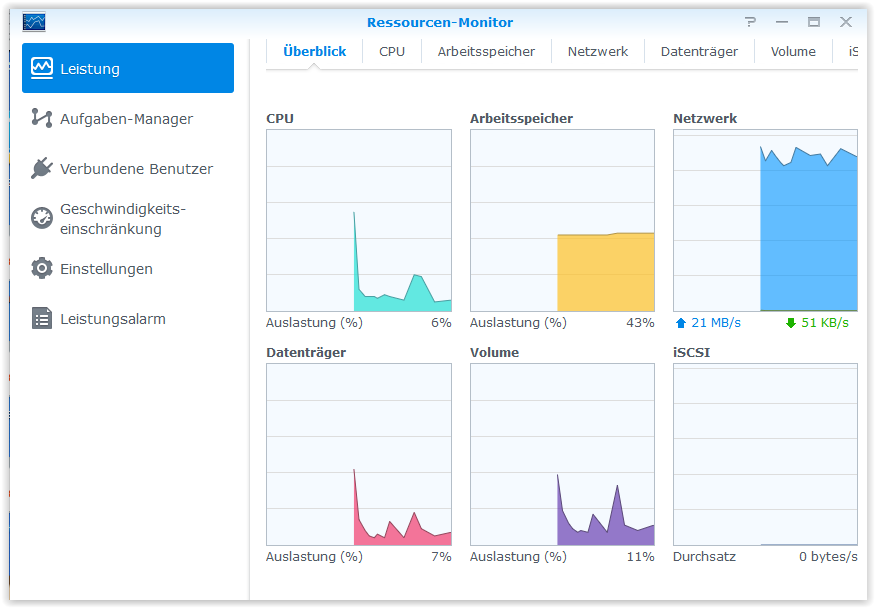Screen dimensions: 875x608
Task: Open the Netzwerk tab
Action: pyautogui.click(x=598, y=51)
